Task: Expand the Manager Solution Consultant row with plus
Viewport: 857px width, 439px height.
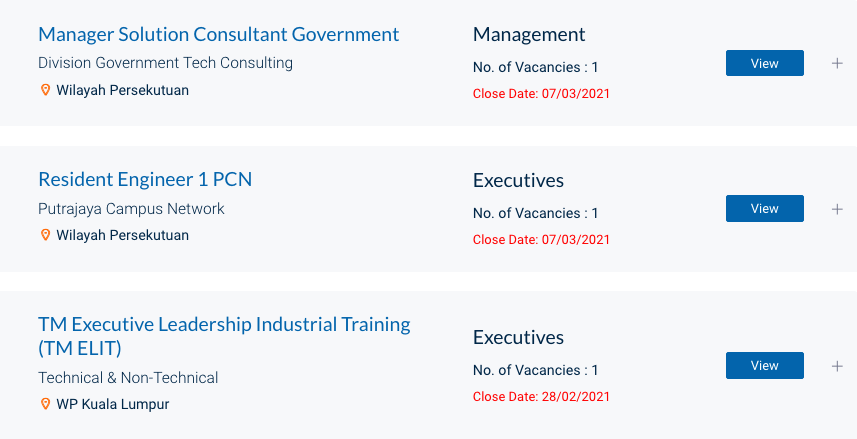Action: 837,63
